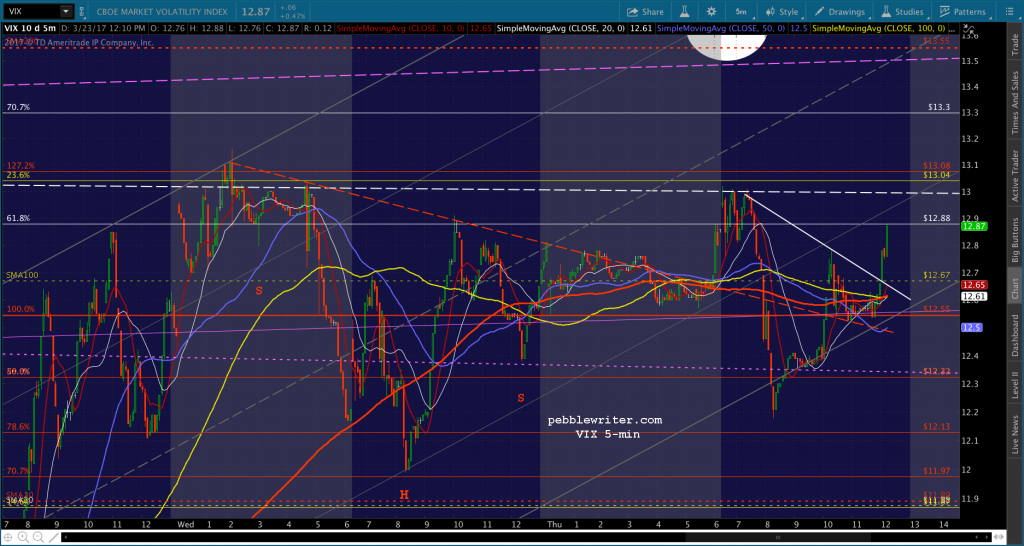The height and width of the screenshot is (546, 1024).
Task: Click the scrollbar left arrow
Action: [65, 538]
